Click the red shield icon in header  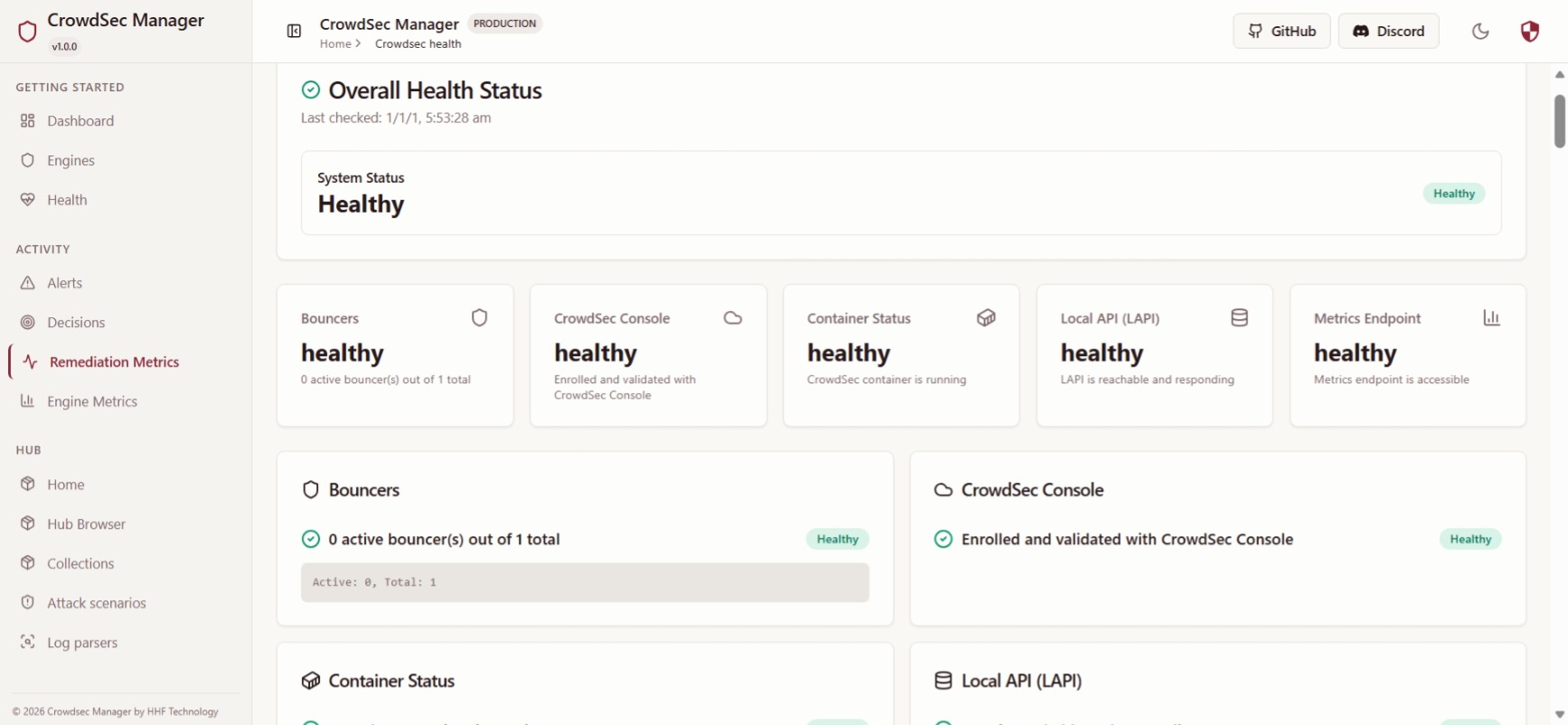click(1529, 32)
